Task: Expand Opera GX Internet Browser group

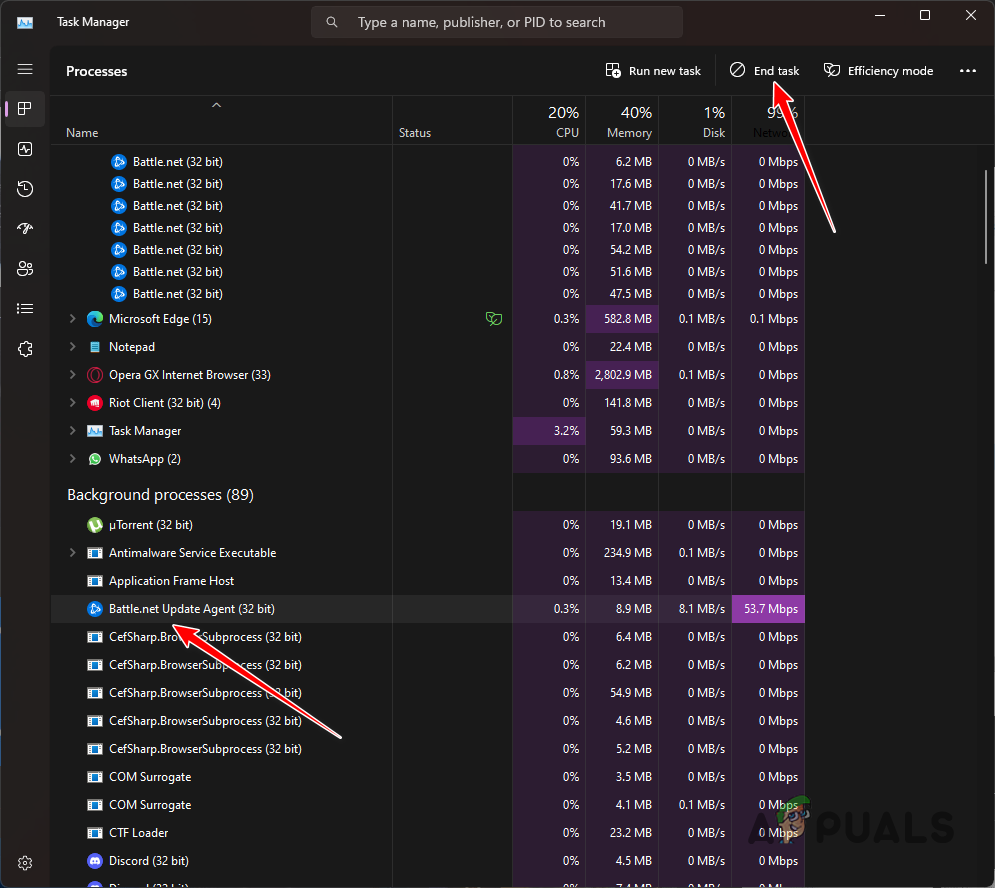Action: coord(72,375)
